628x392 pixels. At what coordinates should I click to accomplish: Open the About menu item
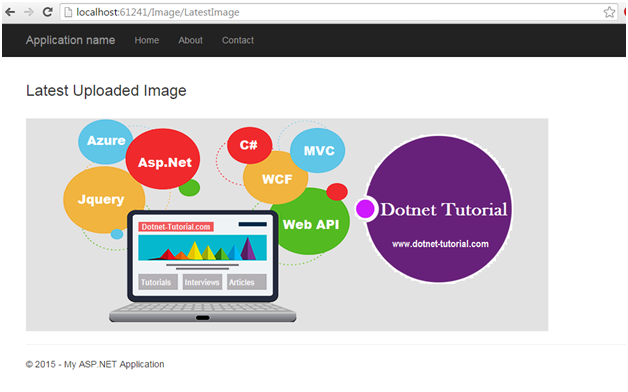click(190, 40)
